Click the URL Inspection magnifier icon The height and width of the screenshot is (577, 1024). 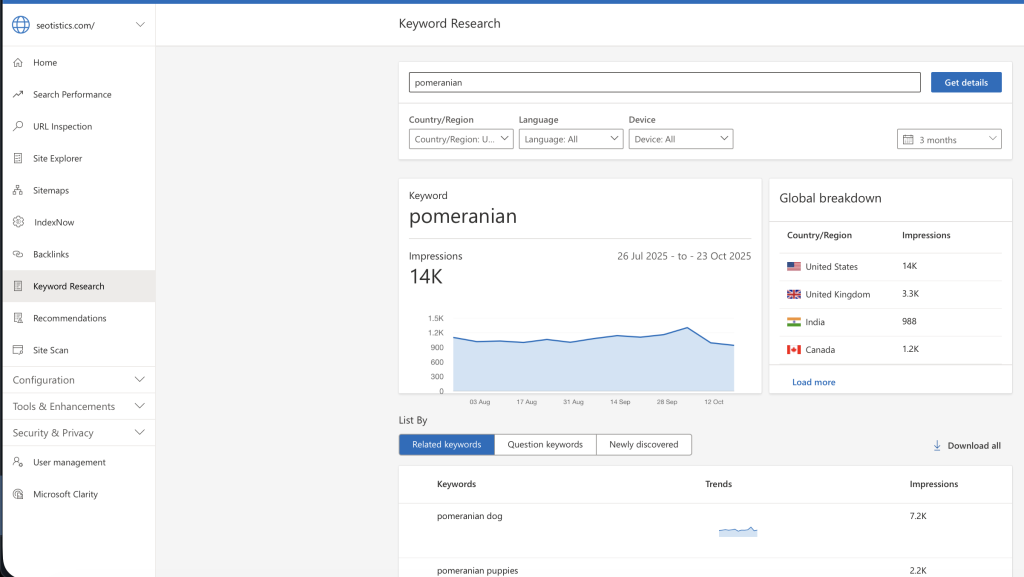(18, 126)
